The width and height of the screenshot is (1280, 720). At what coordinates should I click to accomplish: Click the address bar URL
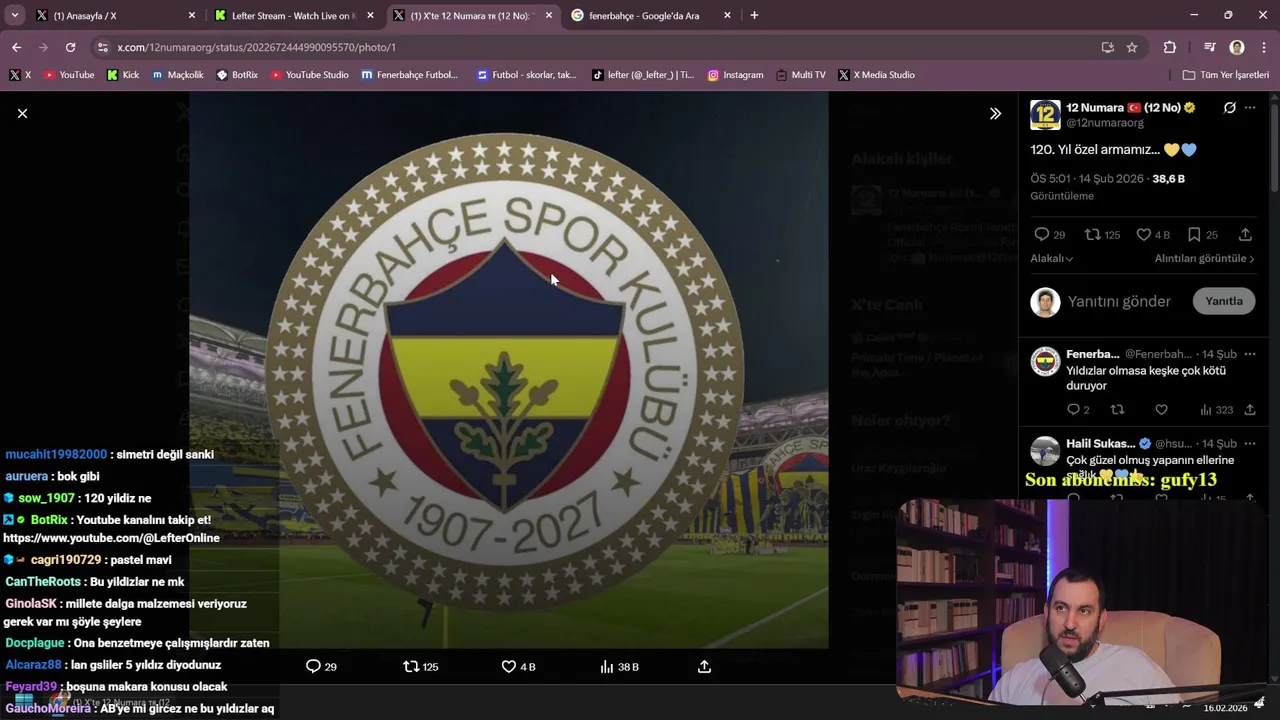click(256, 47)
